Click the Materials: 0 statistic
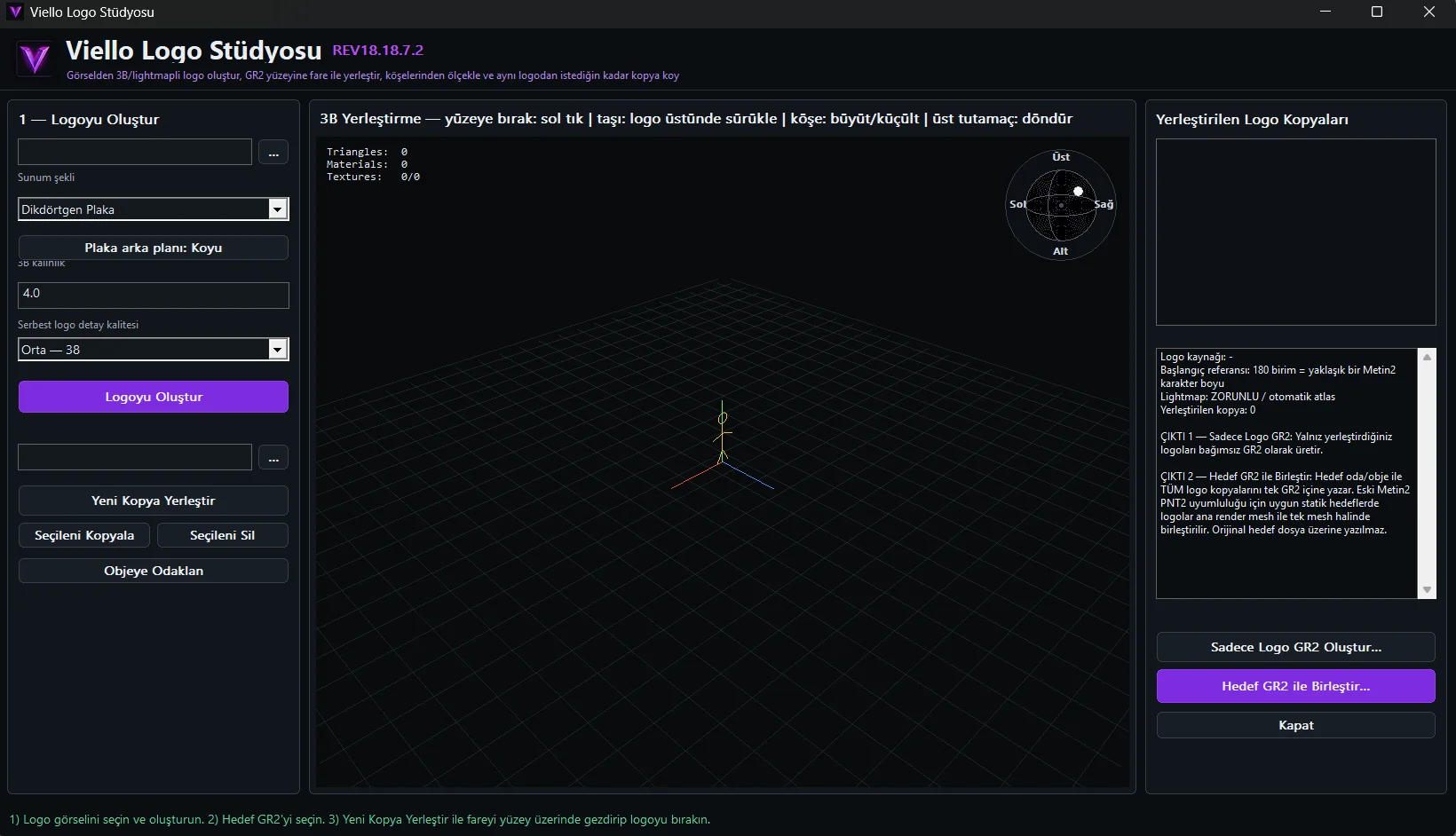Screen dimensions: 1456x836 [x=368, y=164]
